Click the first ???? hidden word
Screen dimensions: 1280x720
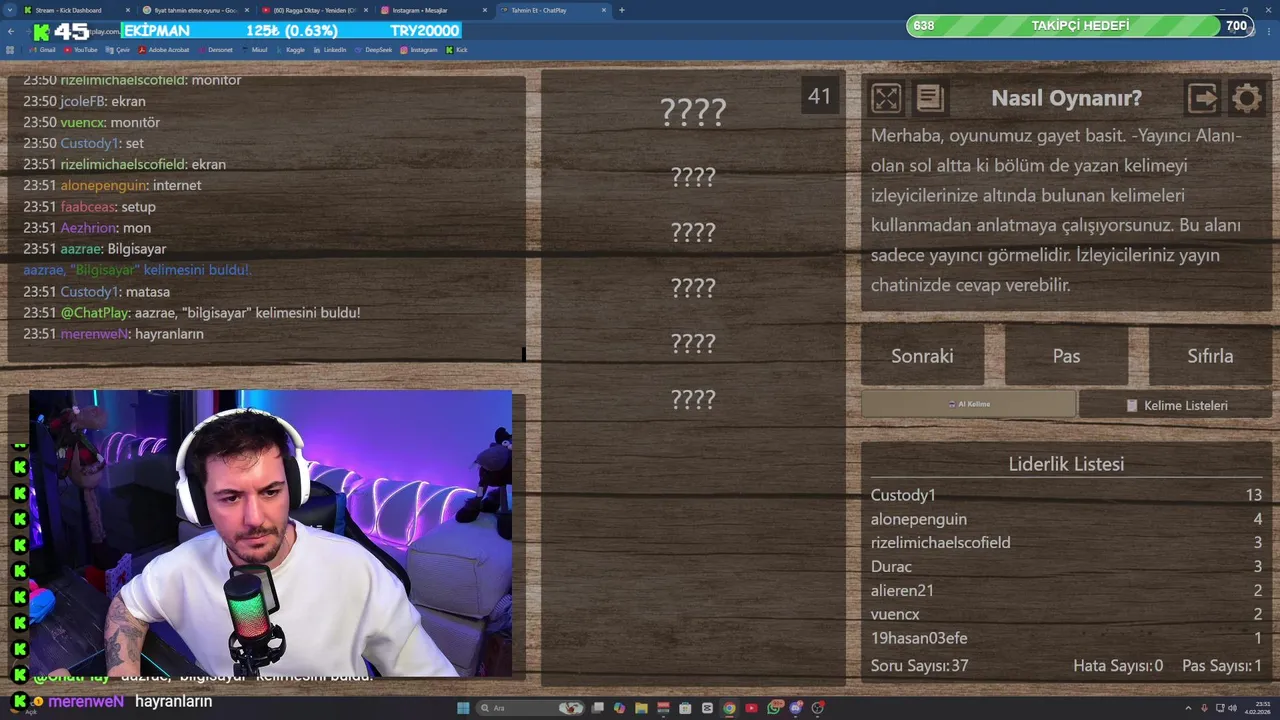coord(693,111)
